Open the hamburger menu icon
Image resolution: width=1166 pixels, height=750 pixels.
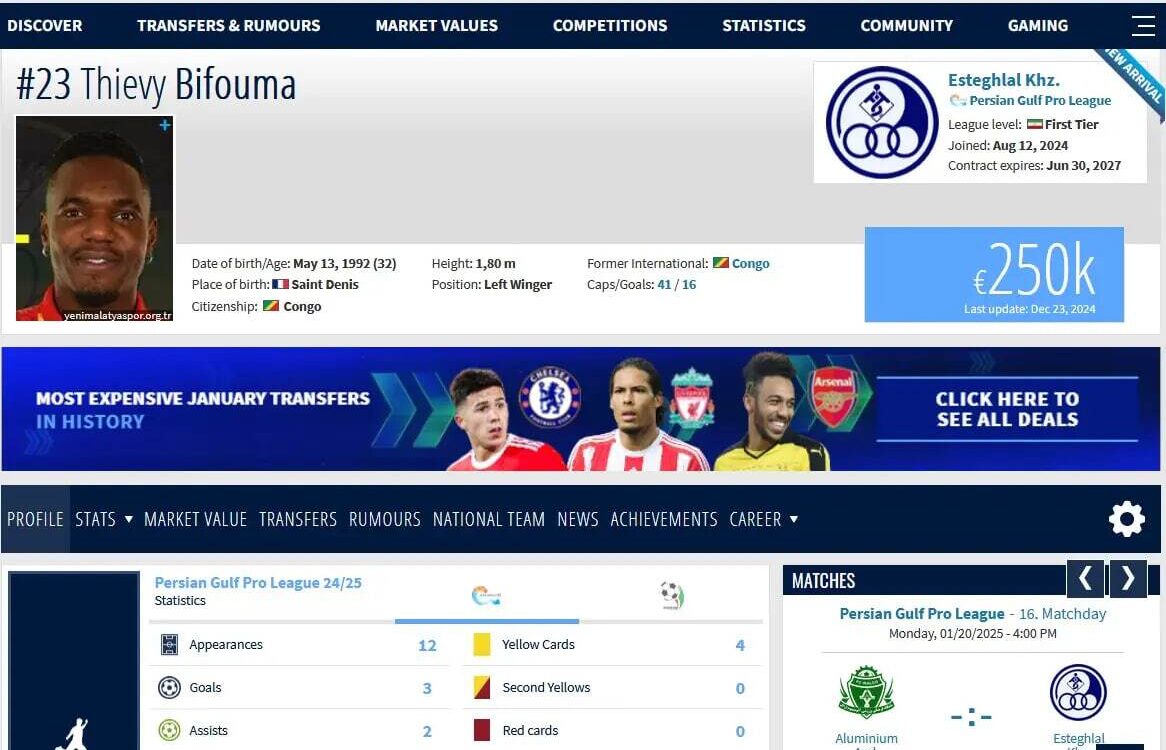pyautogui.click(x=1143, y=25)
